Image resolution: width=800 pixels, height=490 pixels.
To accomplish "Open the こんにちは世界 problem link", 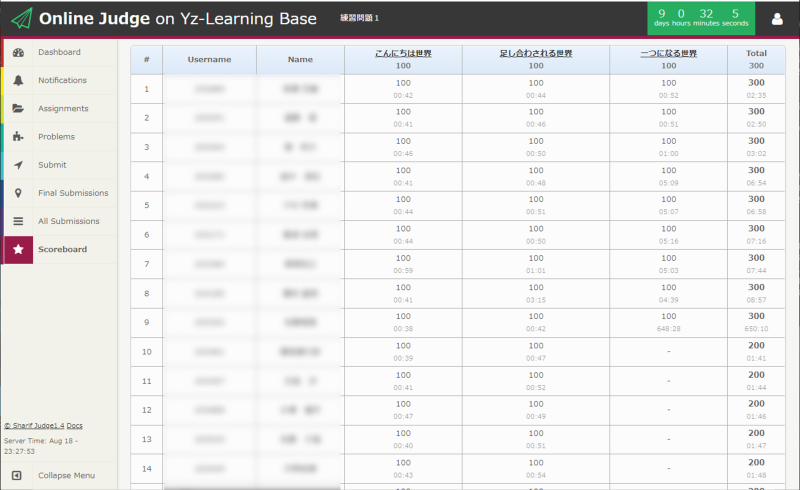I will [x=403, y=53].
